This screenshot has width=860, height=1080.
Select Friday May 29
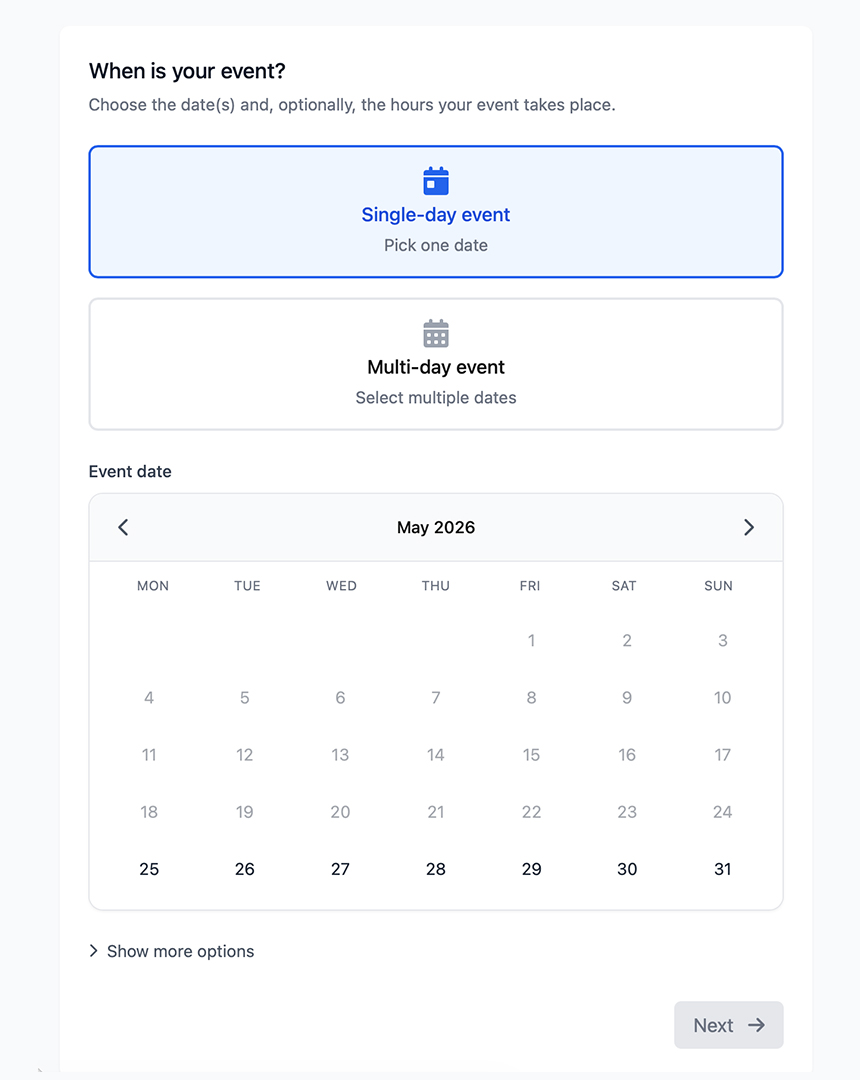532,869
